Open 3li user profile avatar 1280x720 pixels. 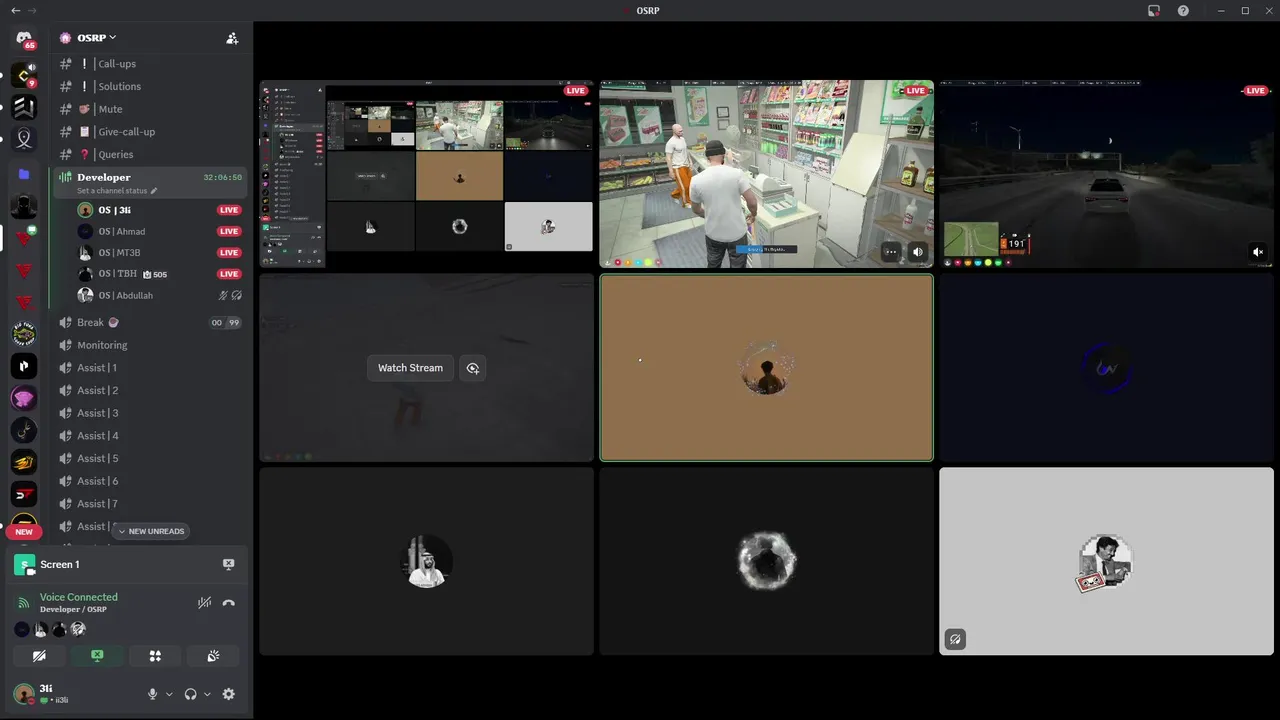click(24, 694)
